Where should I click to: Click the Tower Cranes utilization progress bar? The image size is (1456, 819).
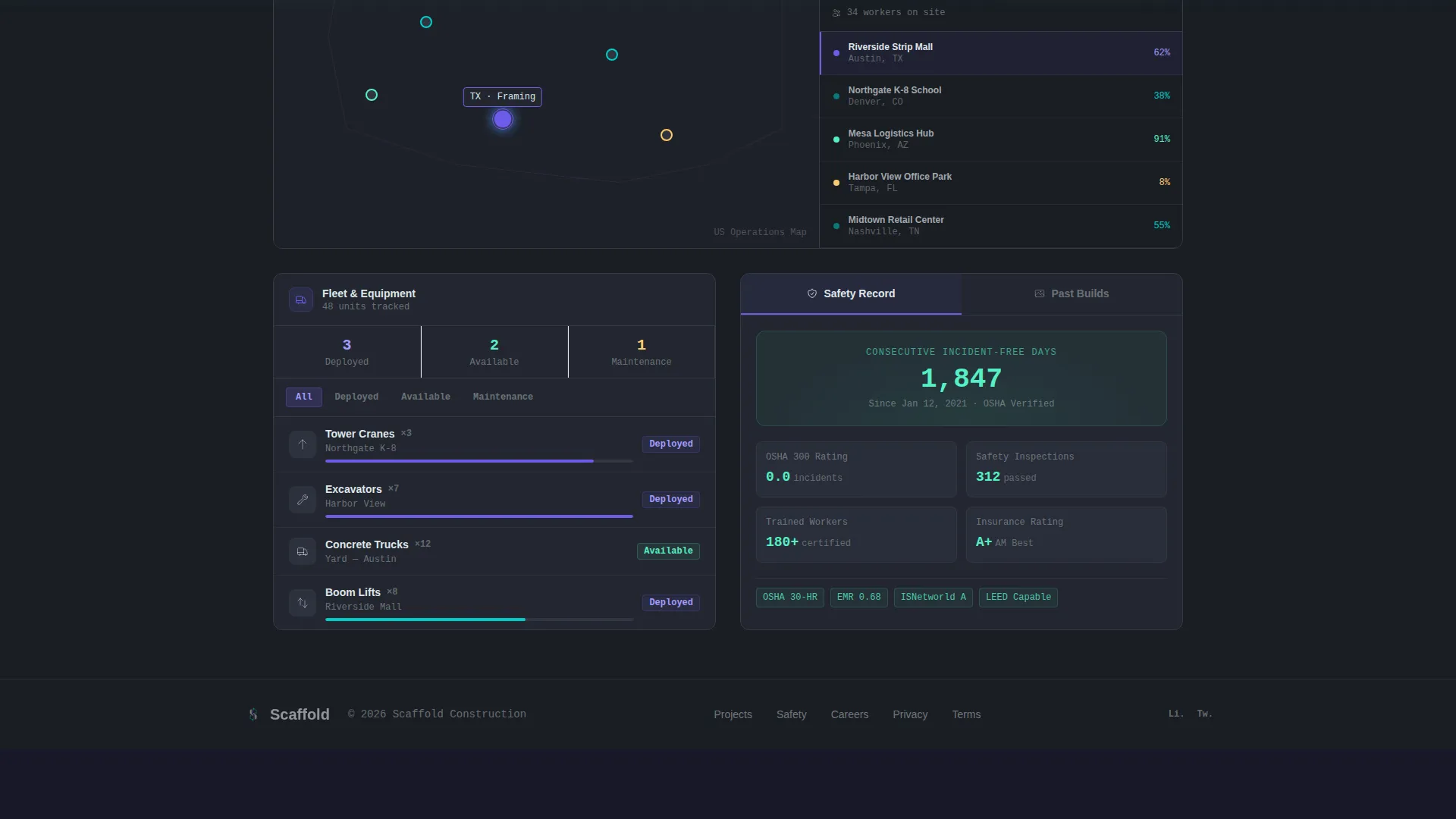[479, 461]
